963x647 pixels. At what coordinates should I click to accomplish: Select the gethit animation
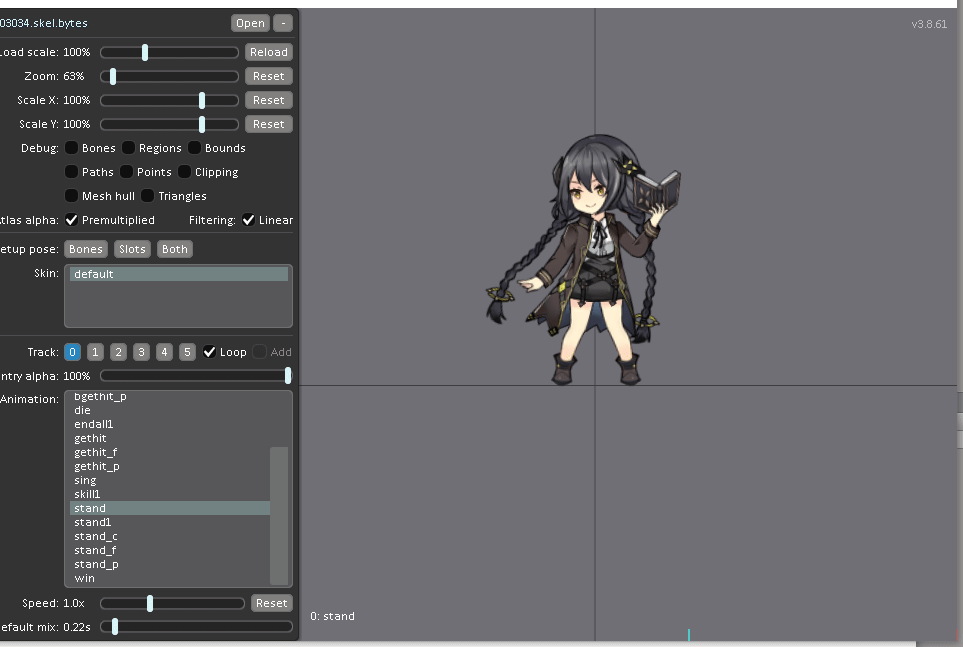[170, 439]
